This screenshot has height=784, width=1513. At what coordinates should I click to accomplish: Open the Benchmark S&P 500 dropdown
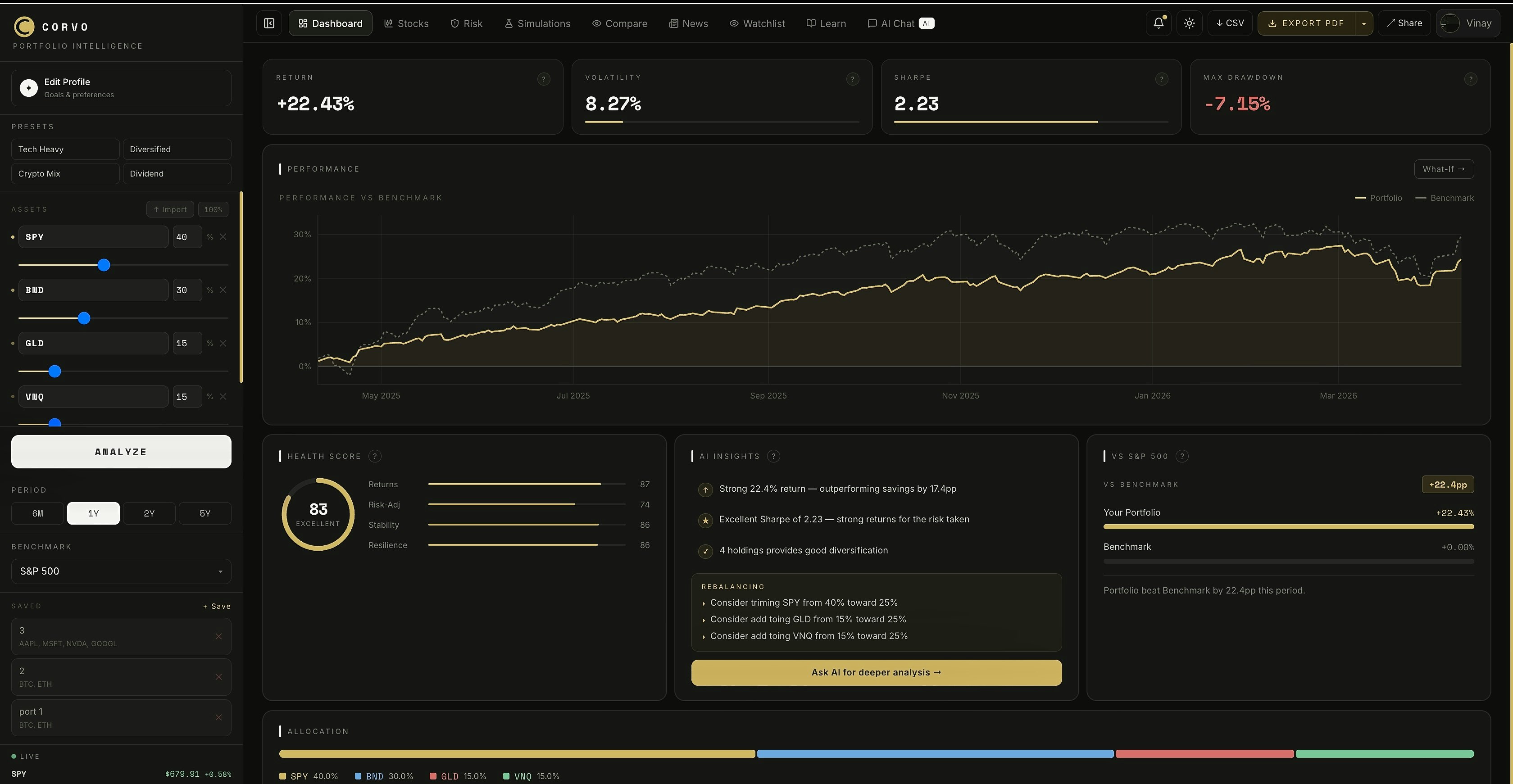(x=121, y=571)
